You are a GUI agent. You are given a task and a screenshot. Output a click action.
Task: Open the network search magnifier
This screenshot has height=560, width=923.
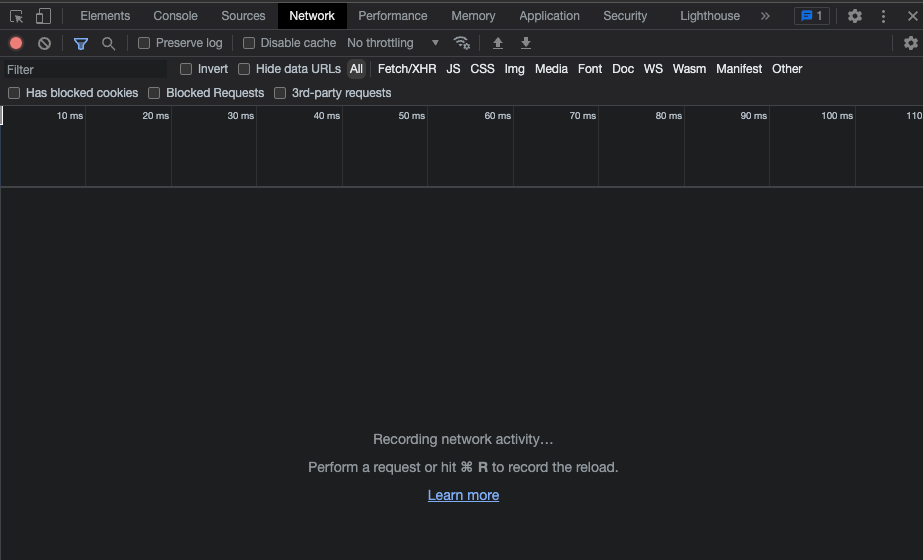108,43
